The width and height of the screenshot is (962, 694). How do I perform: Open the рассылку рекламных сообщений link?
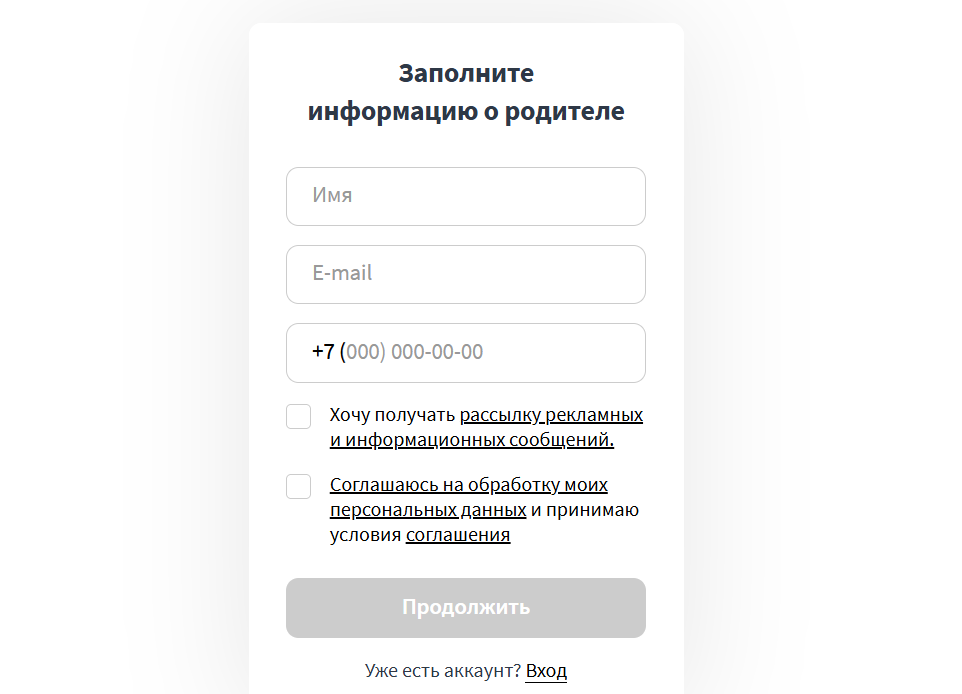pos(550,414)
